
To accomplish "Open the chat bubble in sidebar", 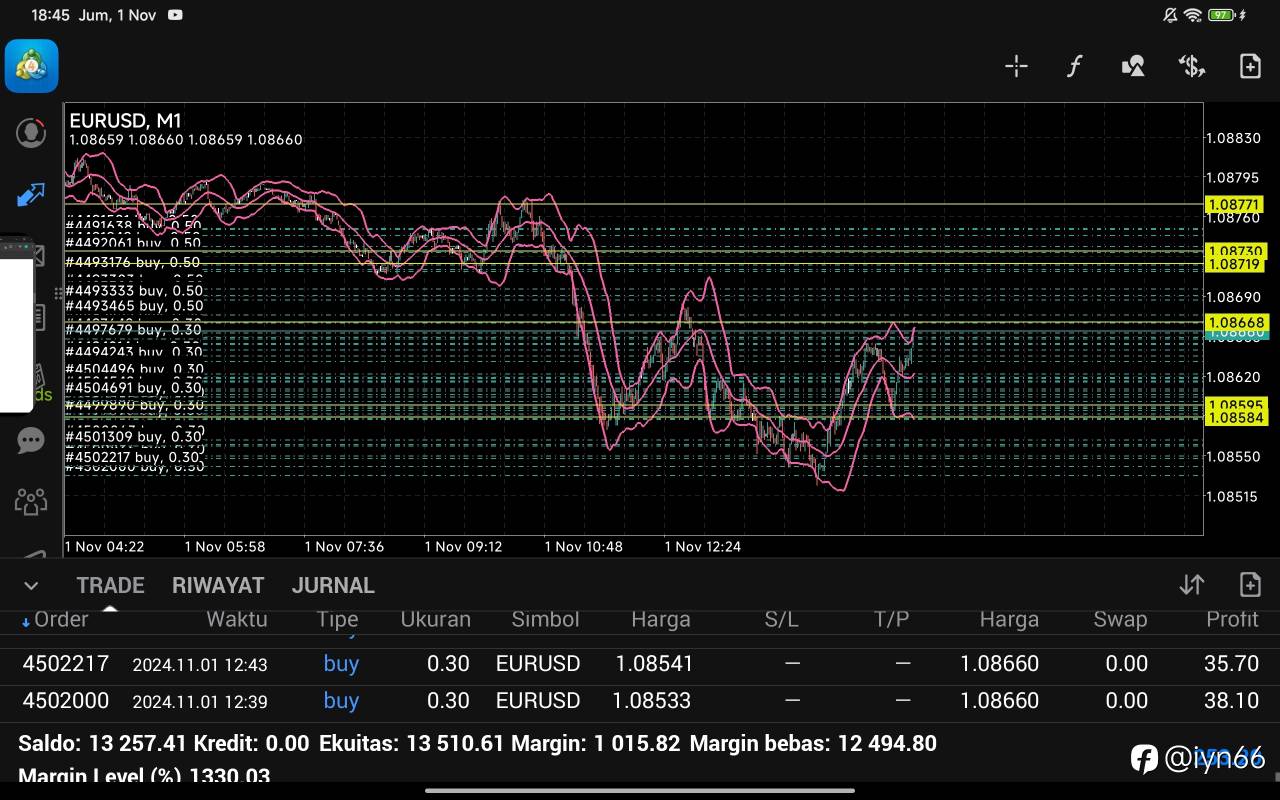I will 31,440.
